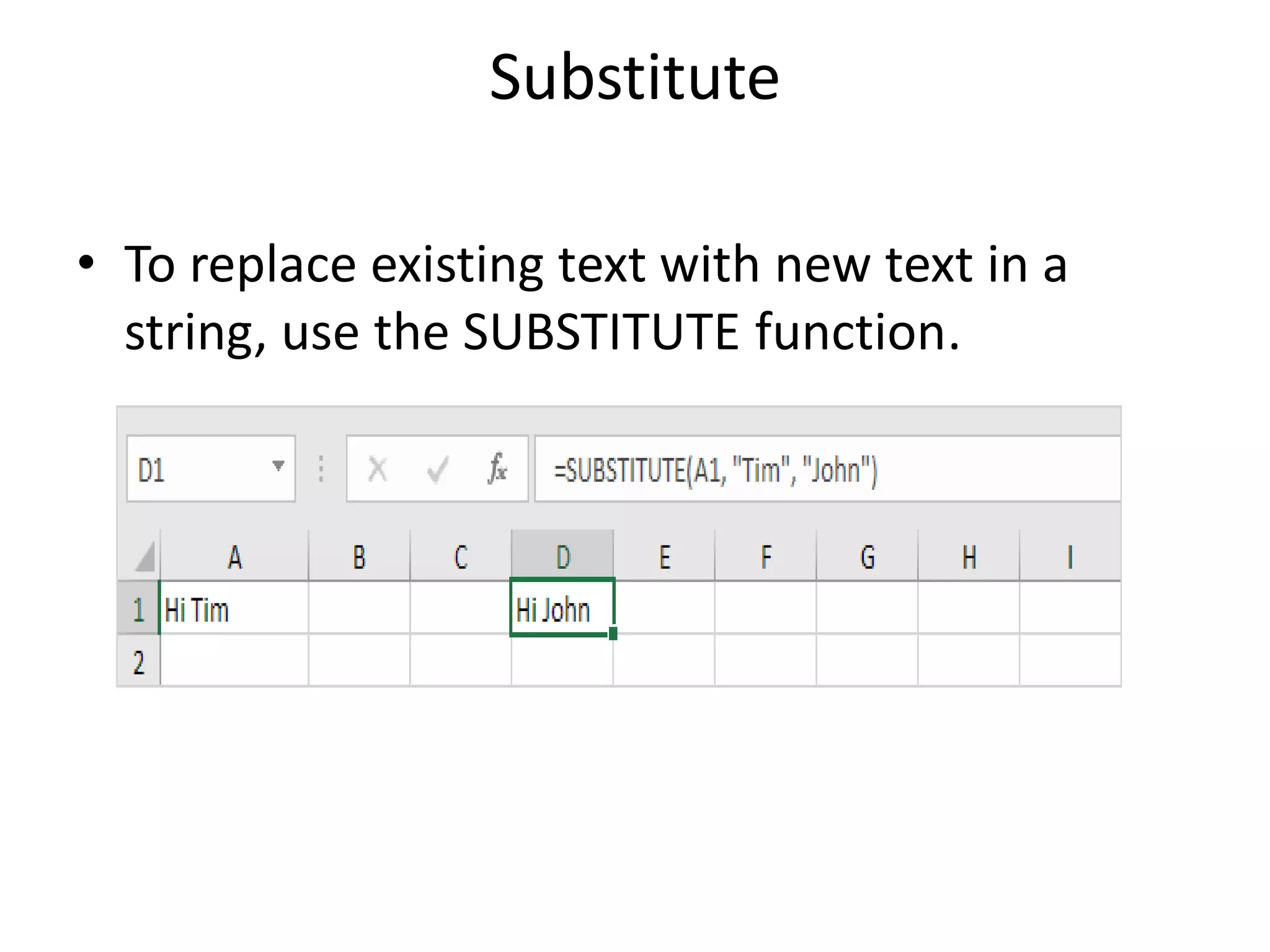Viewport: 1270px width, 952px height.
Task: Open the Name Box dropdown arrow
Action: pos(278,465)
